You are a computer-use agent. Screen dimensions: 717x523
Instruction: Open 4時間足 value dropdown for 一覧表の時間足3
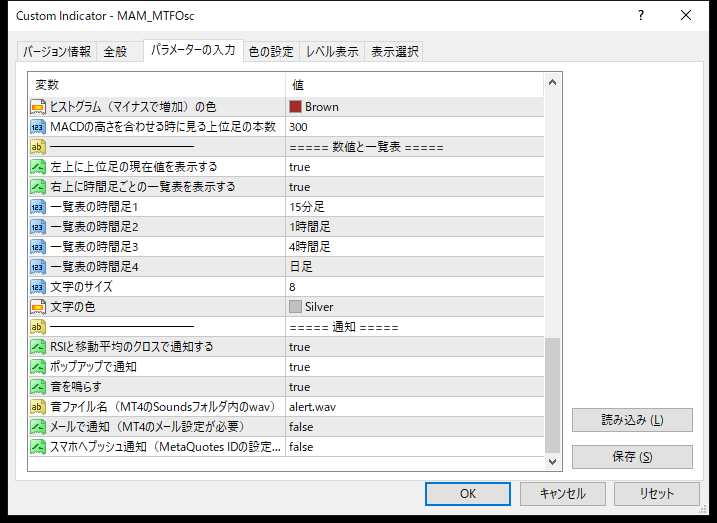(415, 247)
